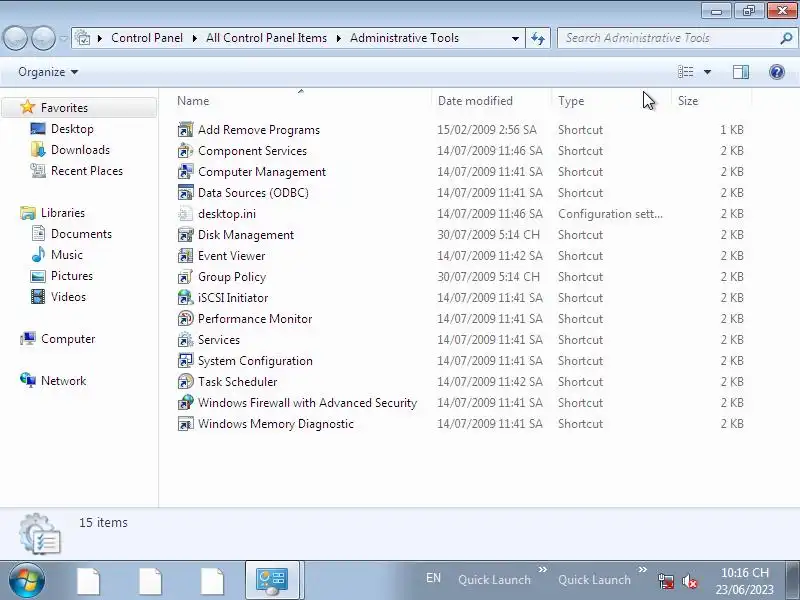This screenshot has width=800, height=600.
Task: Expand the address bar history dropdown
Action: [515, 38]
